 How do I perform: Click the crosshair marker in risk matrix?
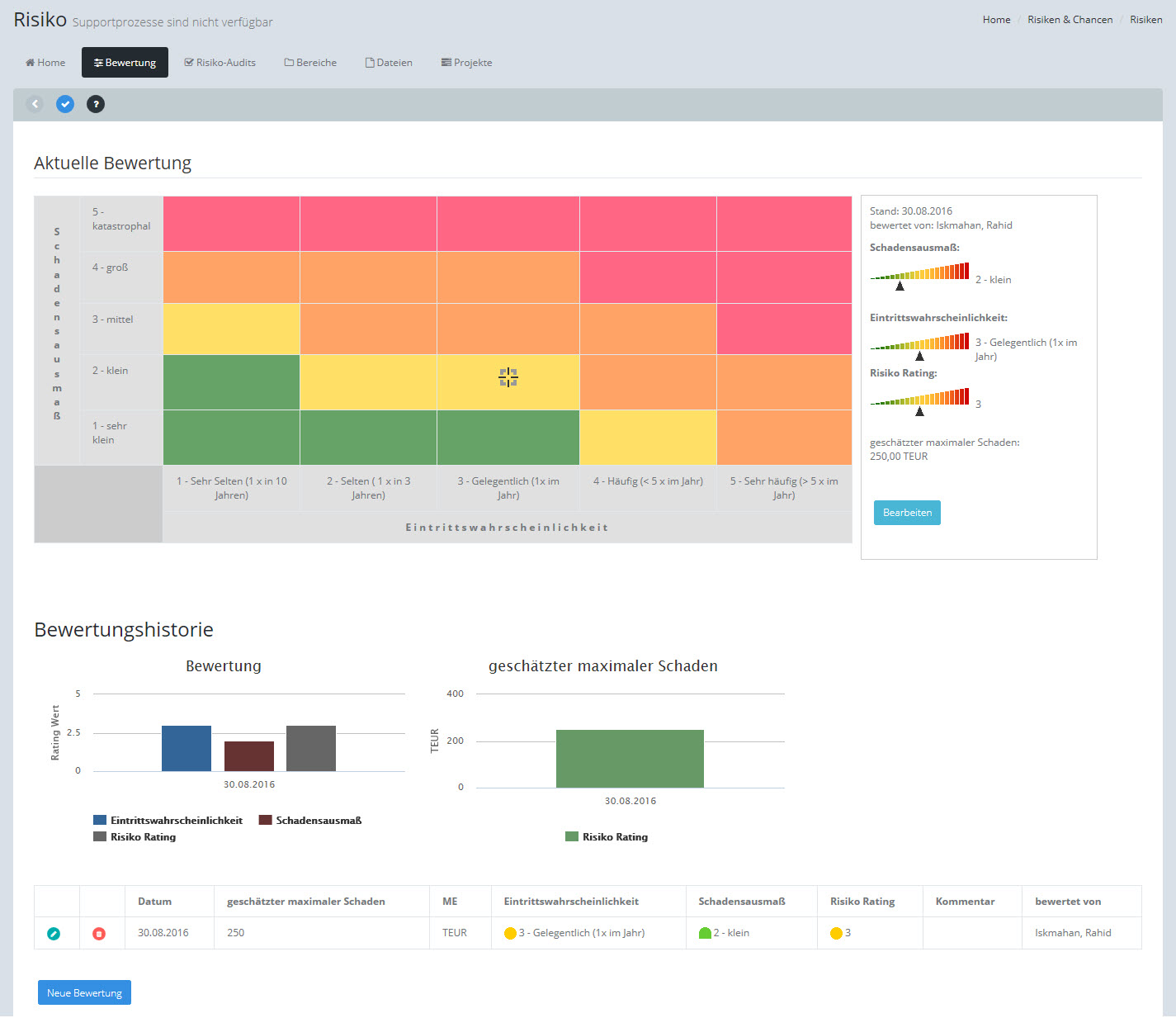pyautogui.click(x=508, y=377)
